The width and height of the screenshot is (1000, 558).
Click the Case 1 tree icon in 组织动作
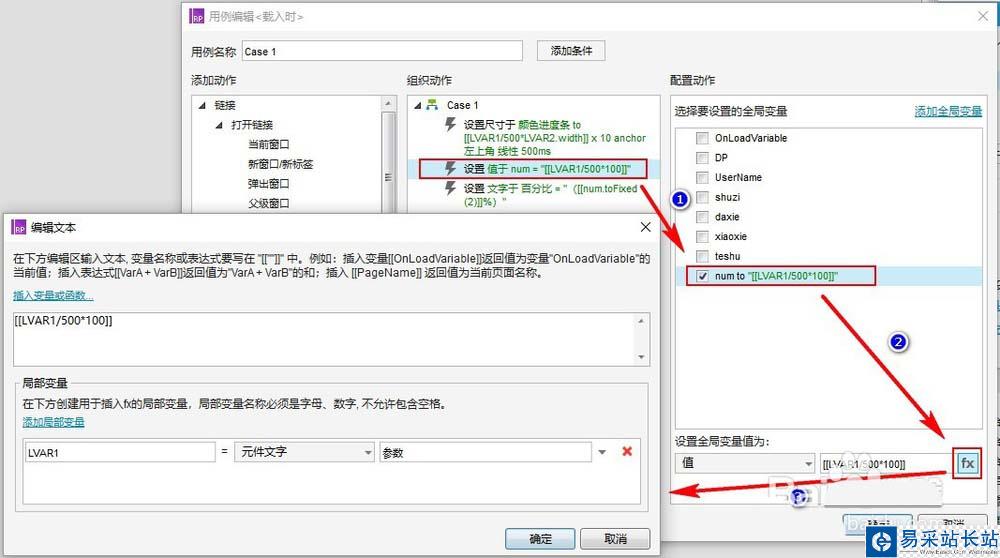click(432, 105)
